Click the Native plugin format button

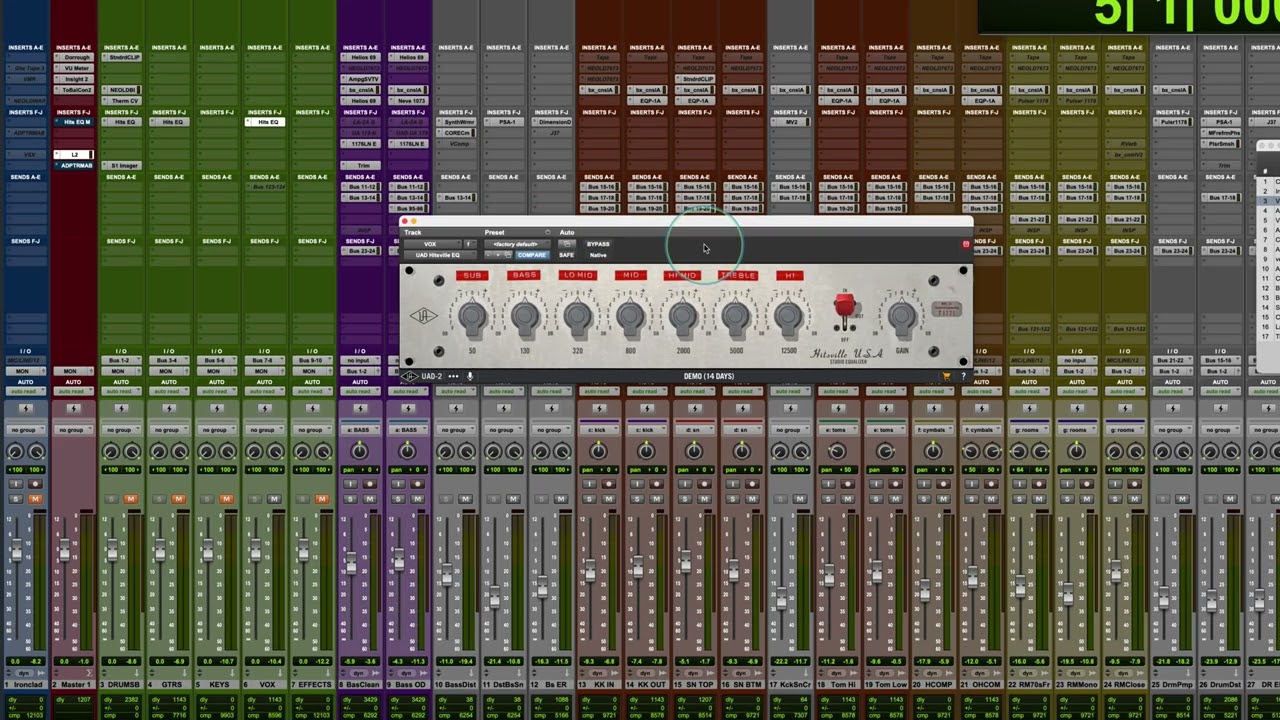[x=598, y=255]
